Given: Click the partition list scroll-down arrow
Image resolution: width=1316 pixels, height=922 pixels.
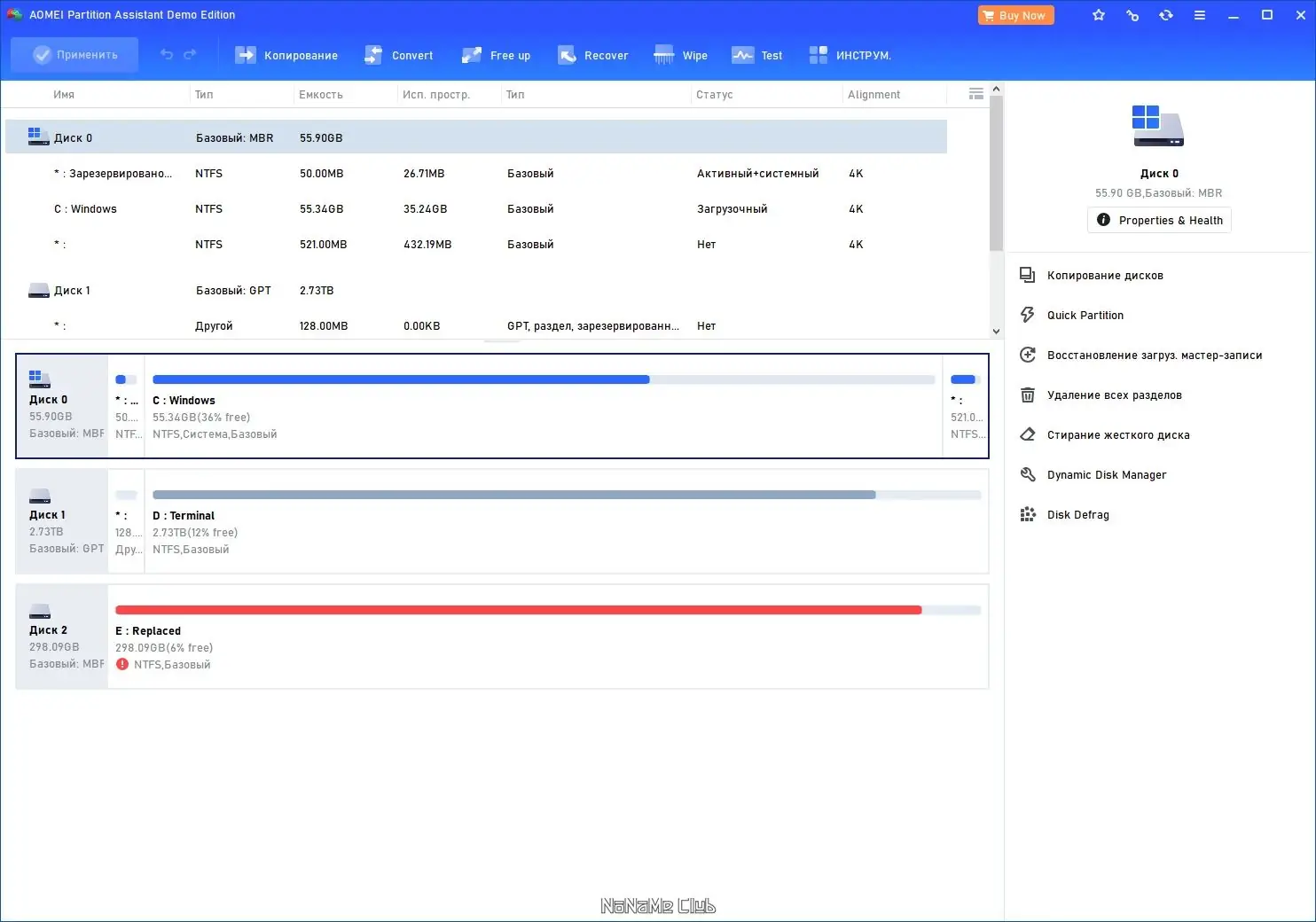Looking at the screenshot, I should coord(996,331).
